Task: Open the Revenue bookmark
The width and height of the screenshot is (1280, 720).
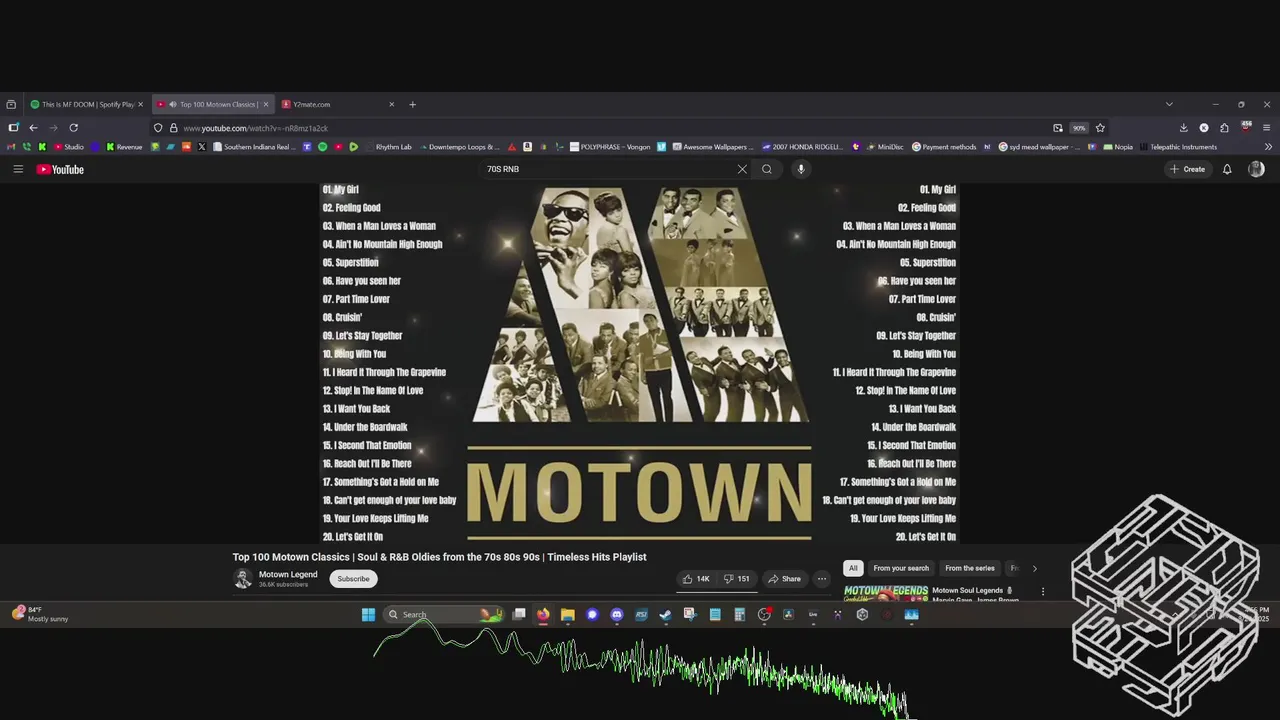Action: [x=124, y=147]
